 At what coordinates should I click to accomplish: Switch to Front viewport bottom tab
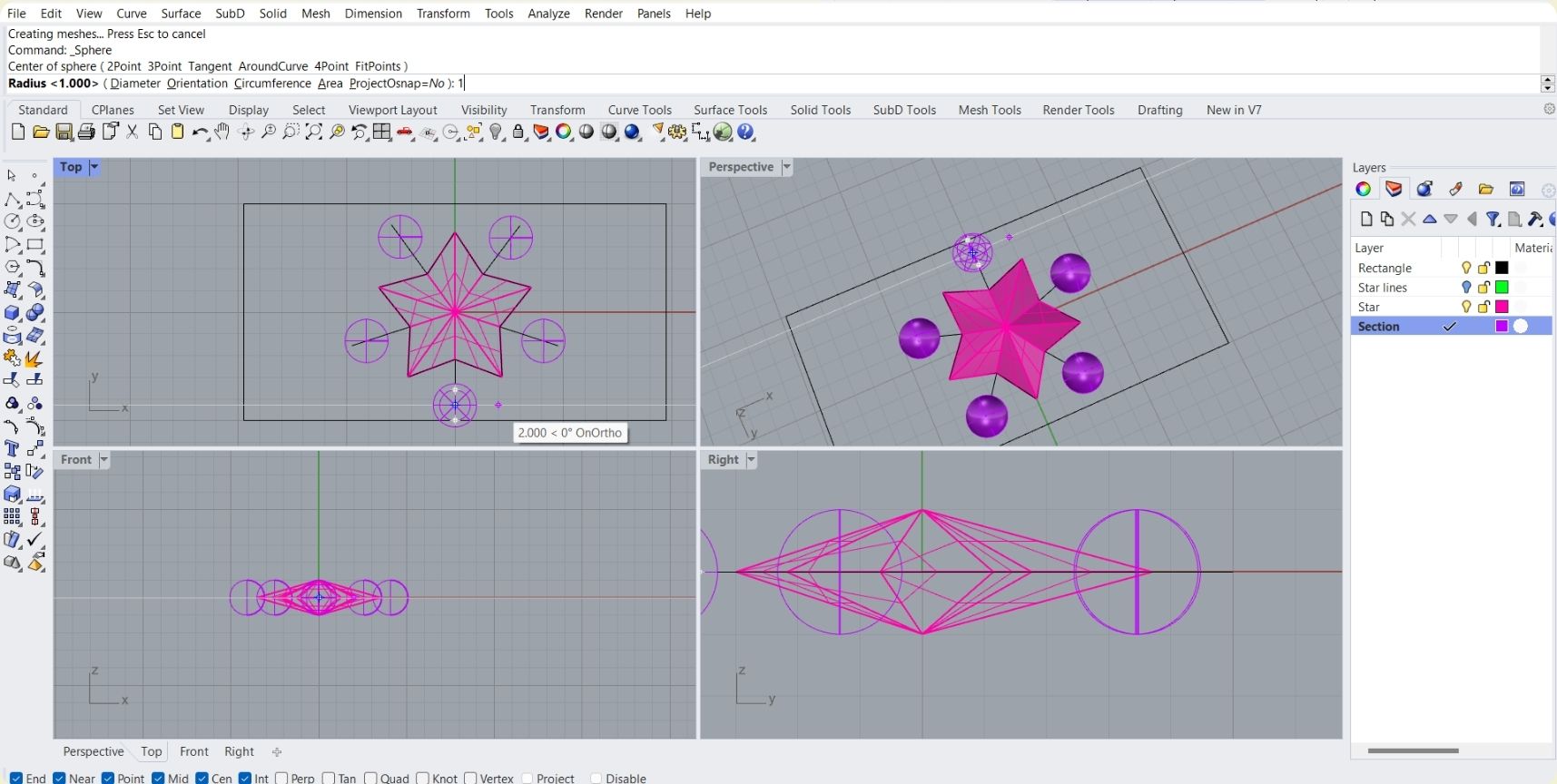[193, 751]
